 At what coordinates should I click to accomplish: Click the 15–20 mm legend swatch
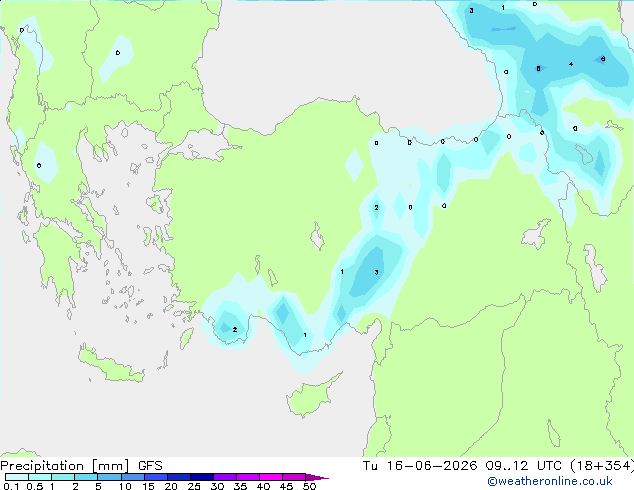156,477
